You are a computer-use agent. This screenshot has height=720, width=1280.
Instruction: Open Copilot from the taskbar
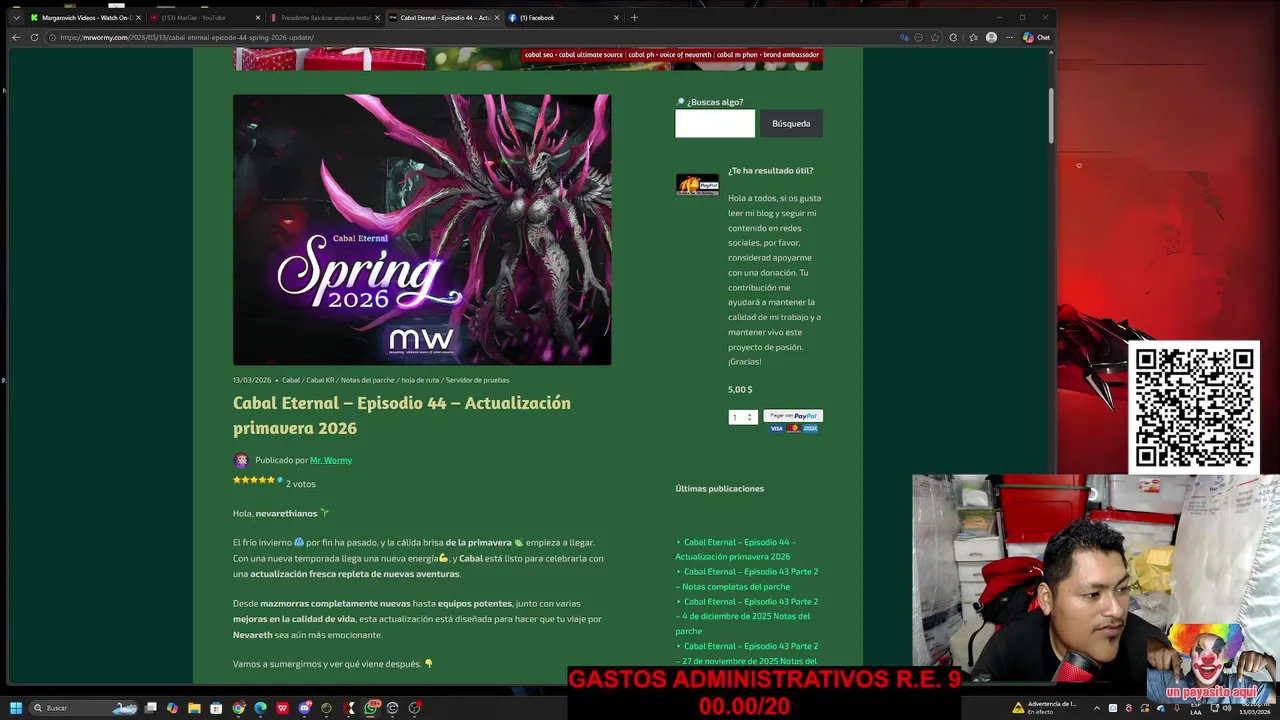[172, 708]
